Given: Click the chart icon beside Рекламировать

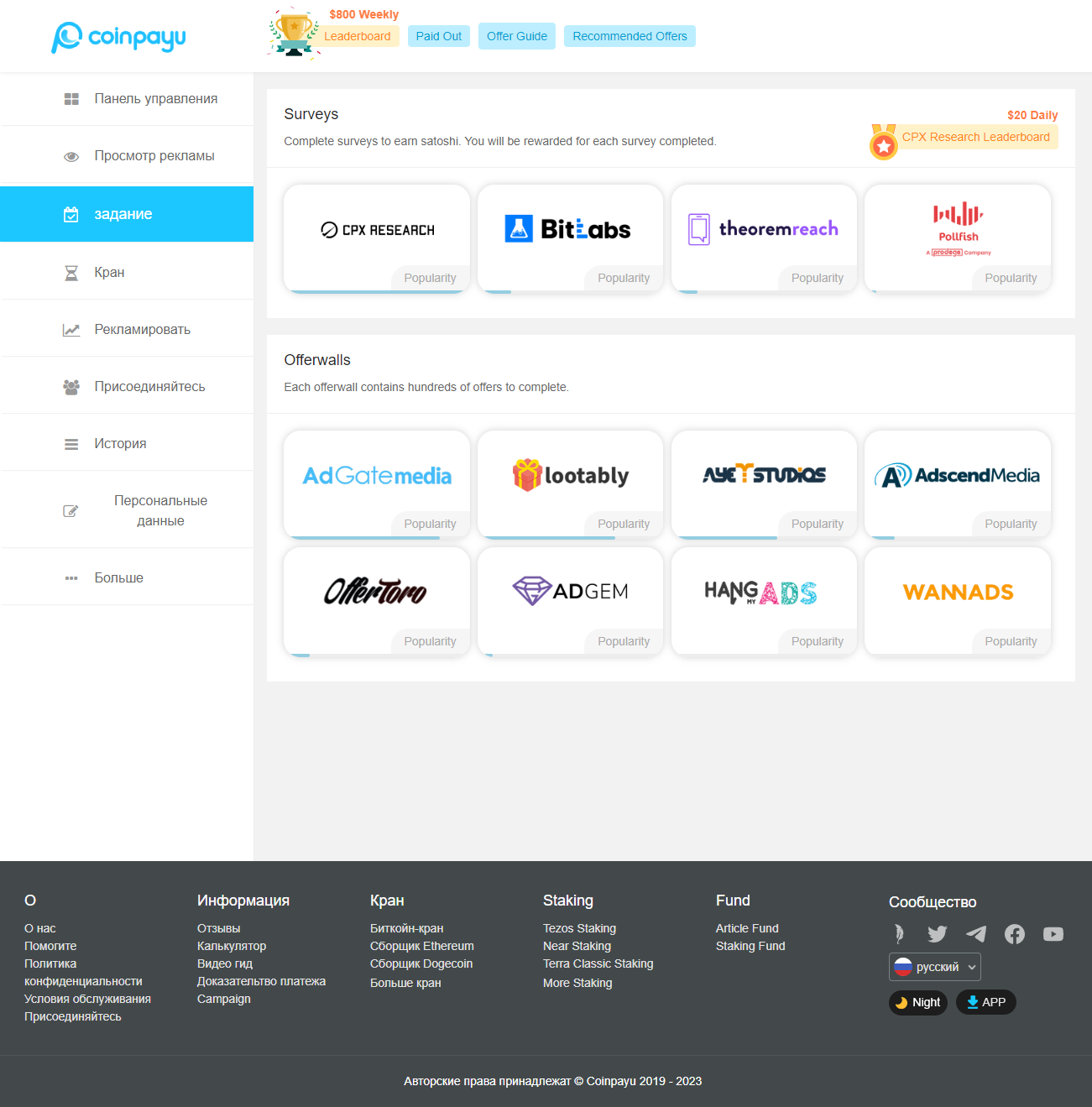Looking at the screenshot, I should (x=71, y=330).
